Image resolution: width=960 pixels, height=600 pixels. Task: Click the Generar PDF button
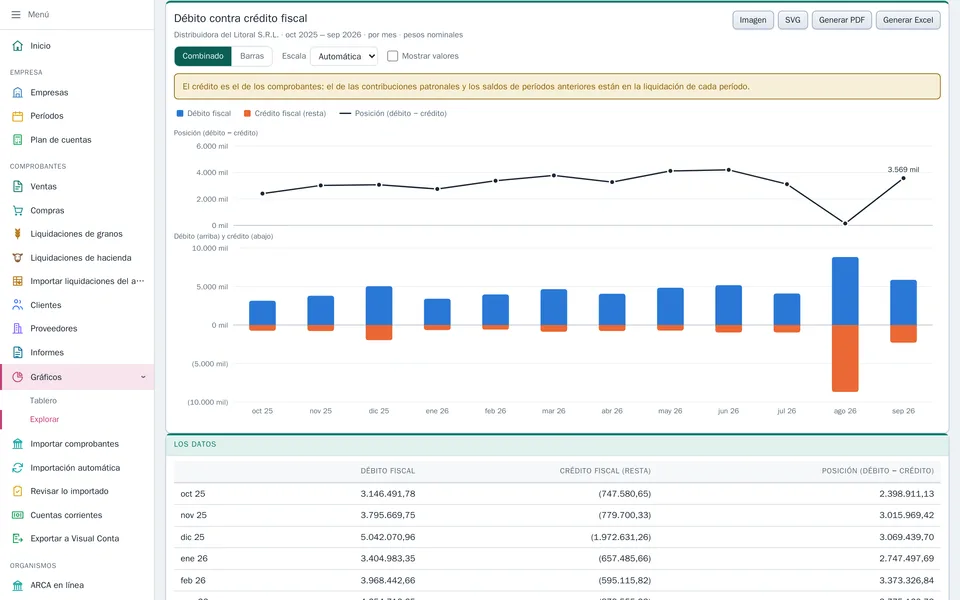pos(842,20)
